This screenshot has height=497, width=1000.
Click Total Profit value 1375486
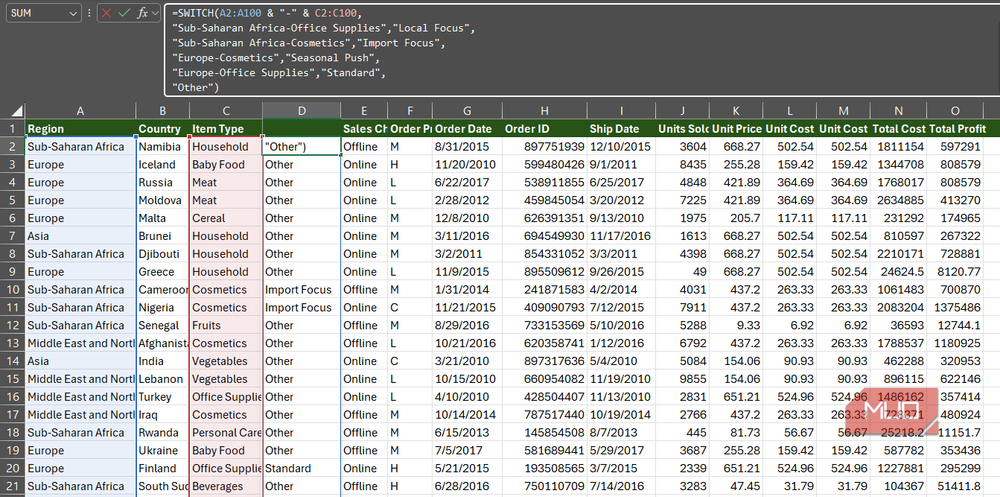click(955, 308)
